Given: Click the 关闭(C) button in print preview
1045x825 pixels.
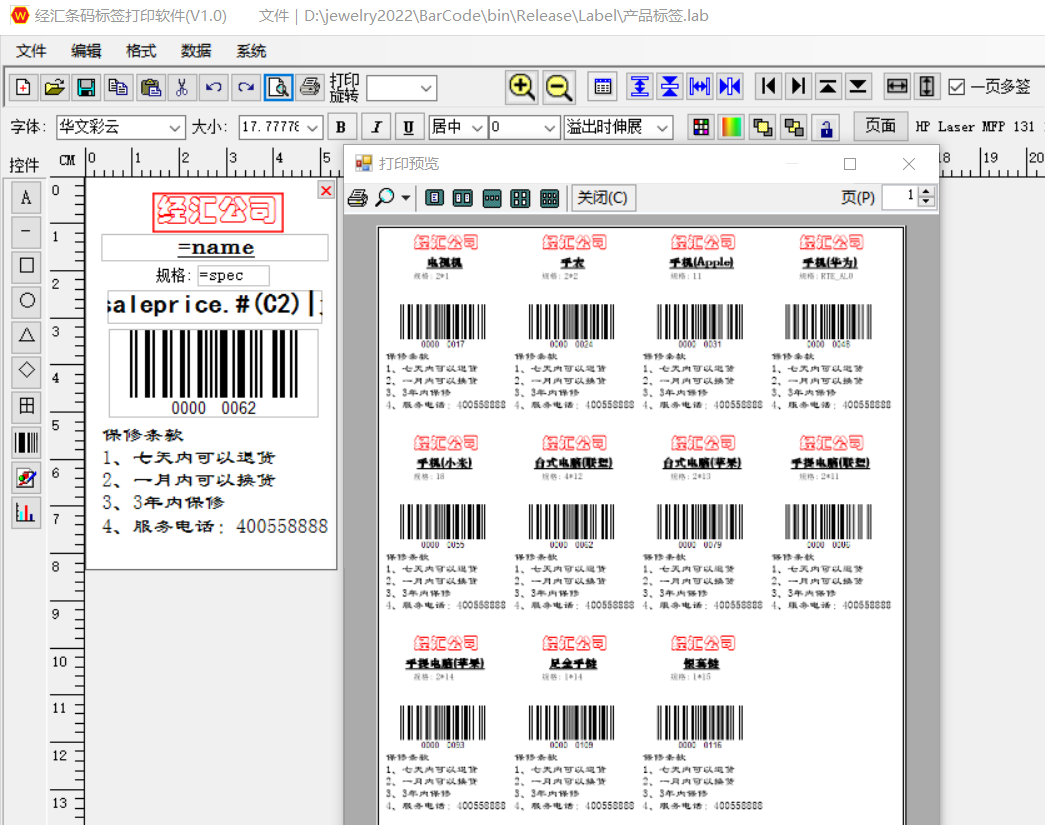Looking at the screenshot, I should pyautogui.click(x=602, y=198).
